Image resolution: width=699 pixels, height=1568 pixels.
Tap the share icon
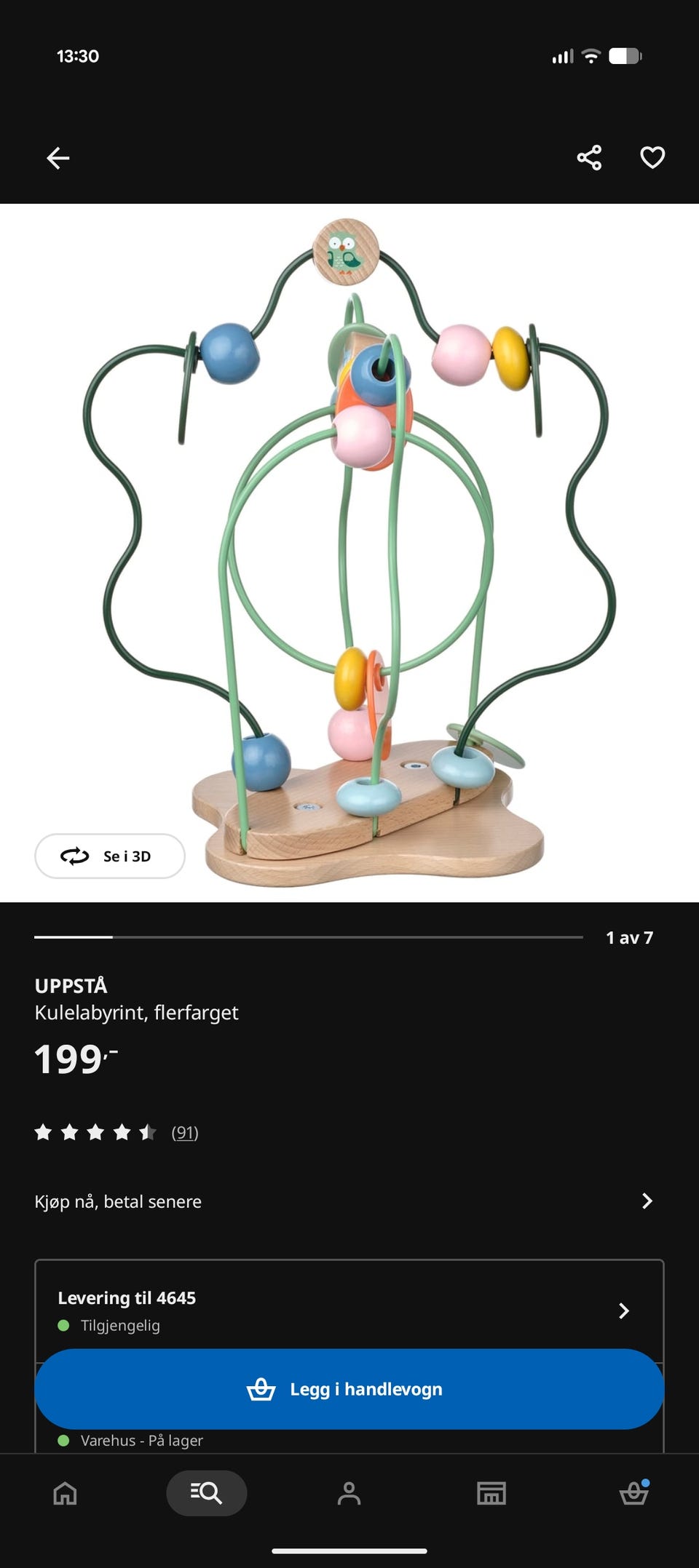[x=589, y=157]
